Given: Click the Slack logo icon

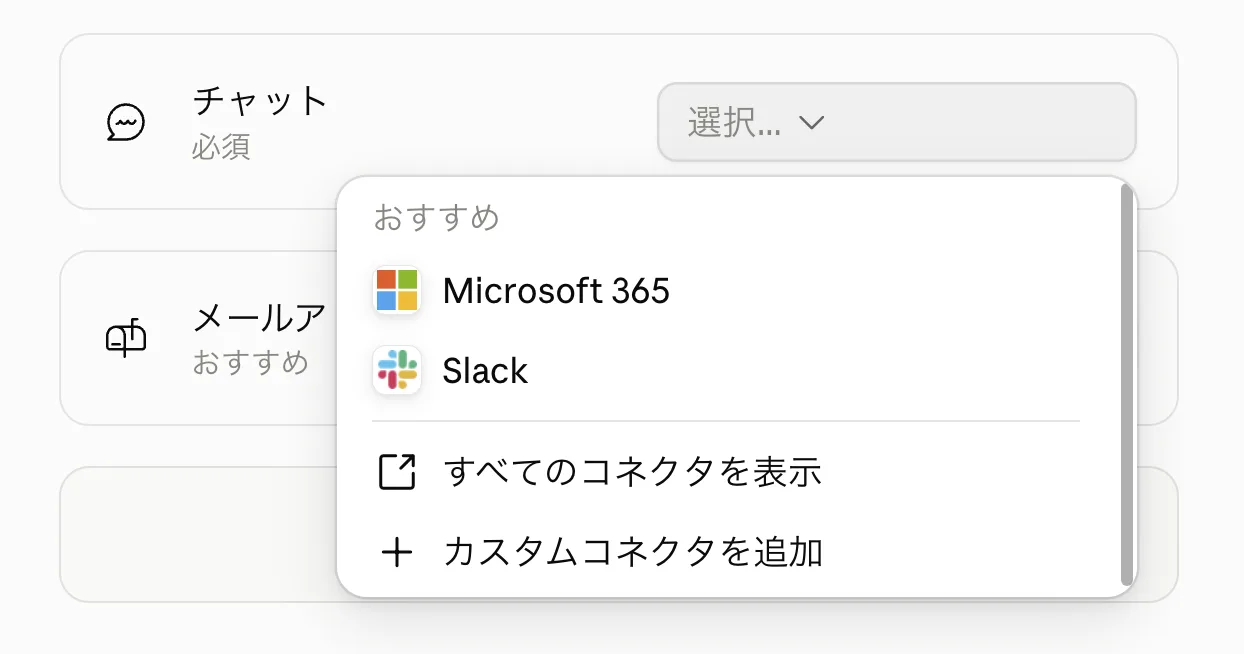Looking at the screenshot, I should point(397,371).
